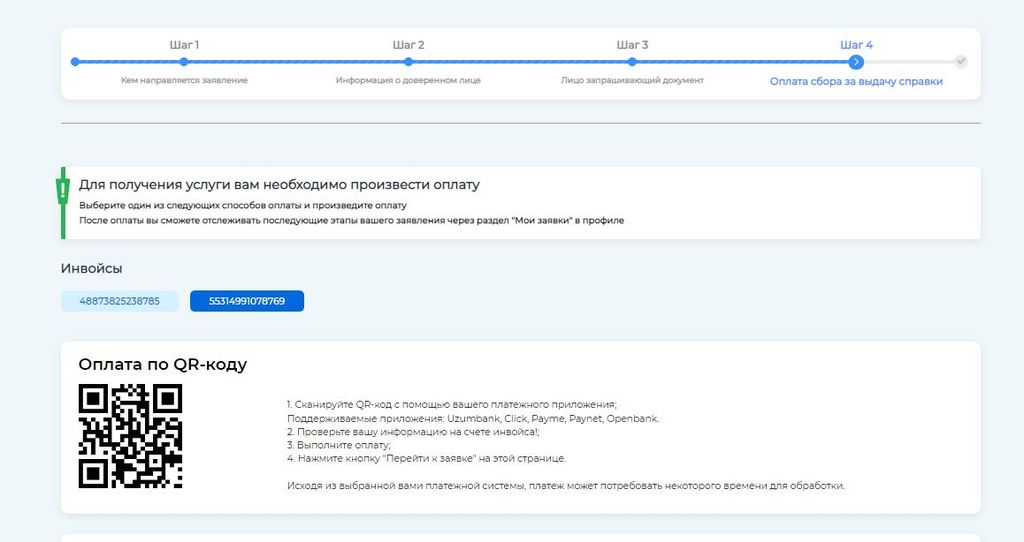
Task: Select invoice 48873825238785
Action: pos(119,301)
